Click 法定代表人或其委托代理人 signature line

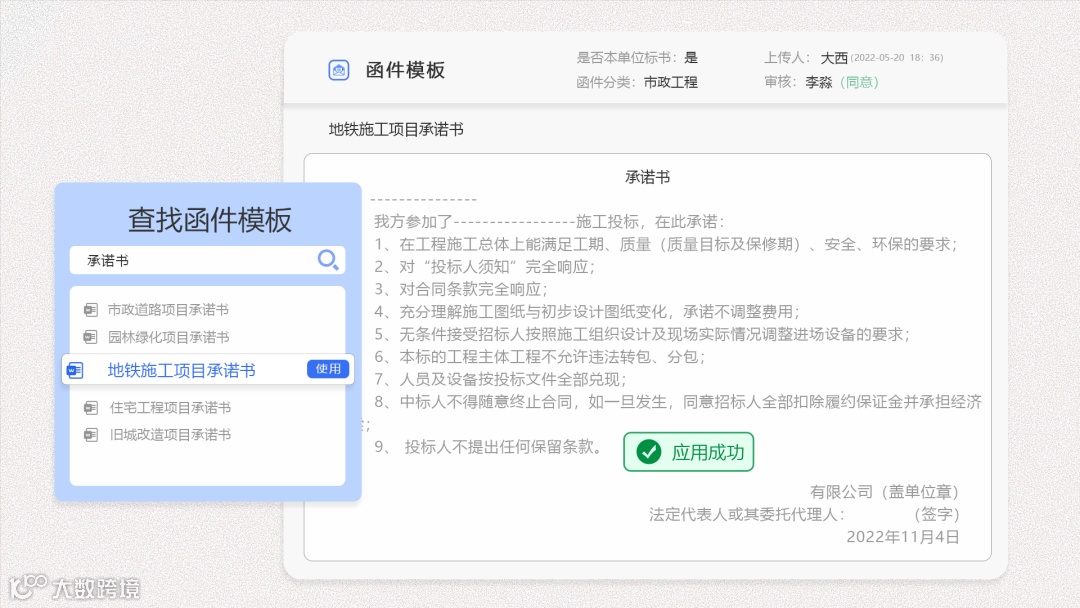804,514
